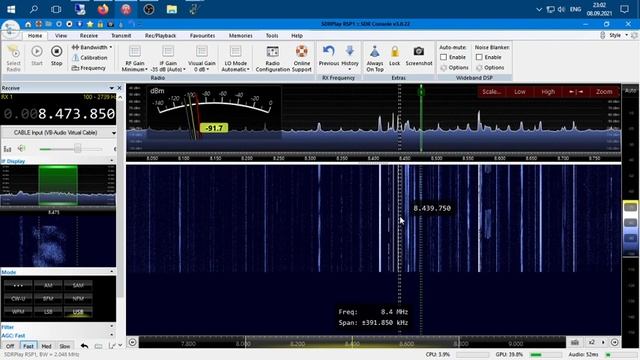Viewport: 640px width, 360px height.
Task: Click the home icon in quick access bar
Action: click(x=28, y=24)
